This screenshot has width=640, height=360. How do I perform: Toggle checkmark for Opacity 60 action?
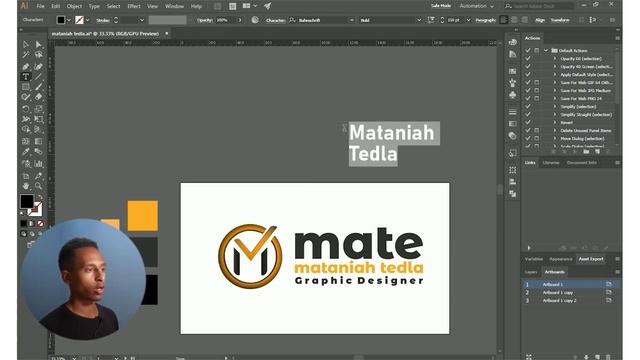coord(528,59)
